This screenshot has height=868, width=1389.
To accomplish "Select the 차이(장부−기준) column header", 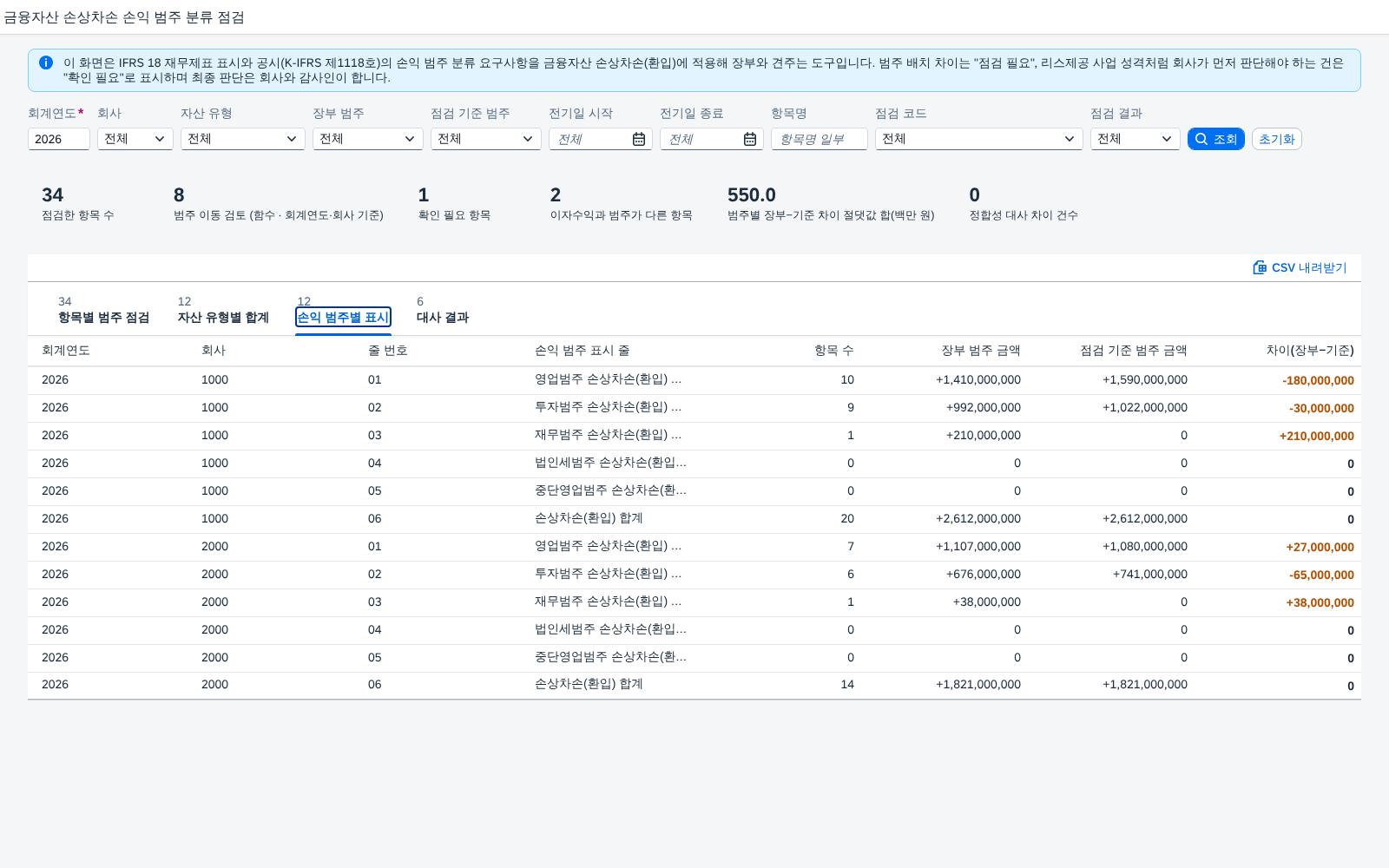I will click(1309, 351).
